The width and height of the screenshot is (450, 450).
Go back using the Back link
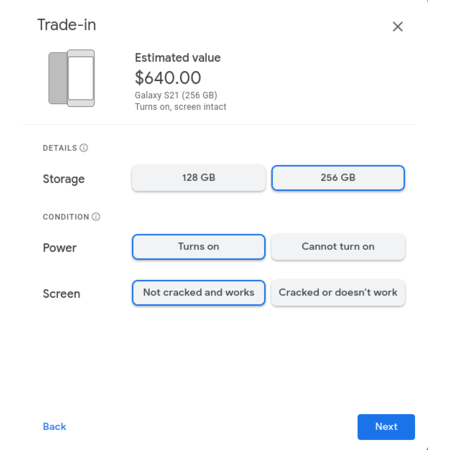coord(55,427)
